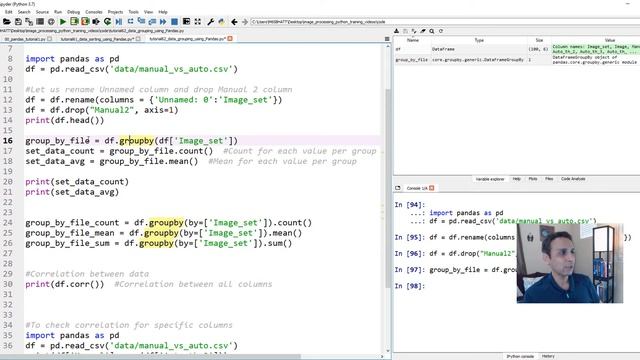
Task: Click the editor vertical scrollbar
Action: (388, 188)
